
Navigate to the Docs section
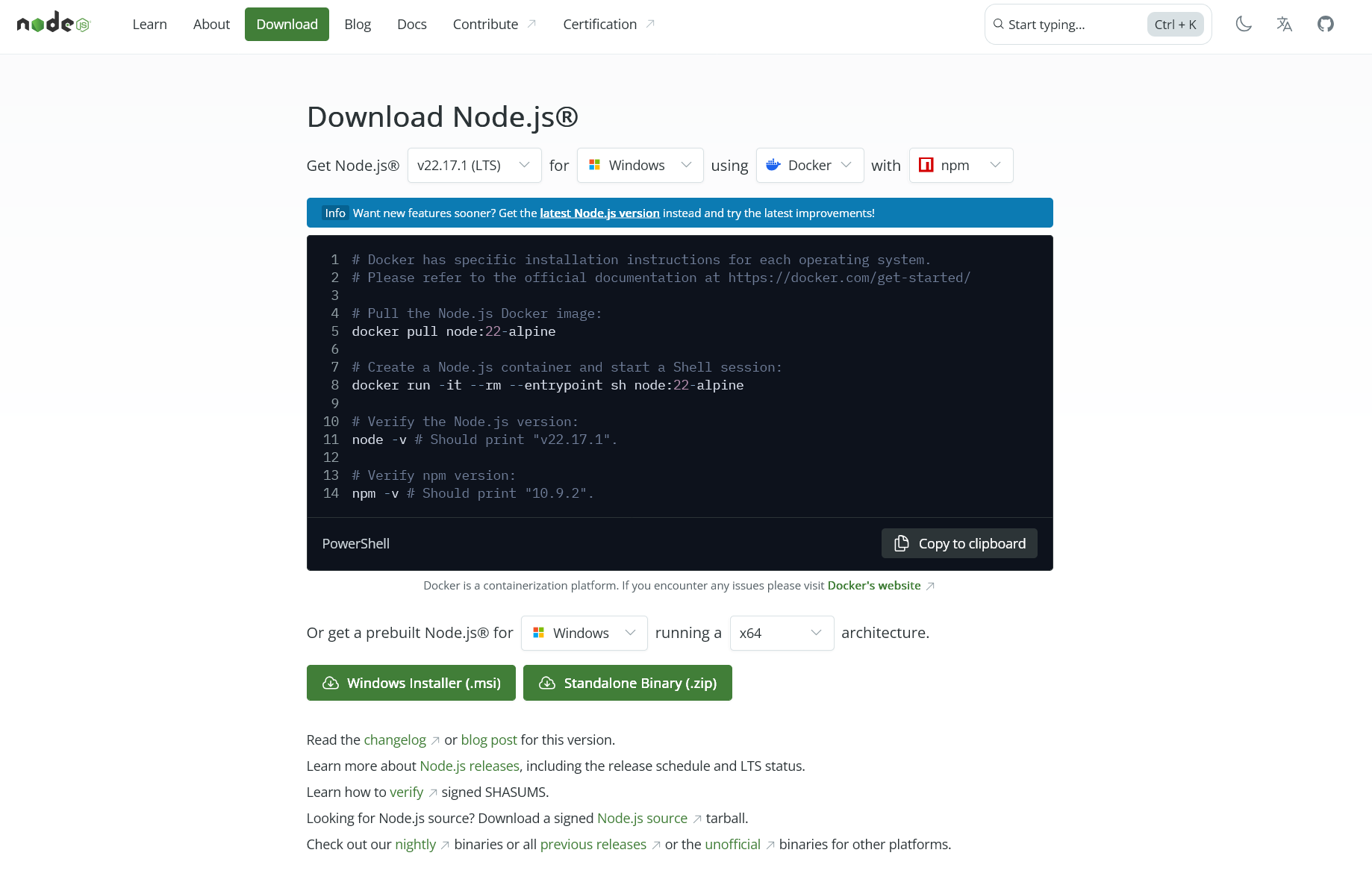[411, 24]
